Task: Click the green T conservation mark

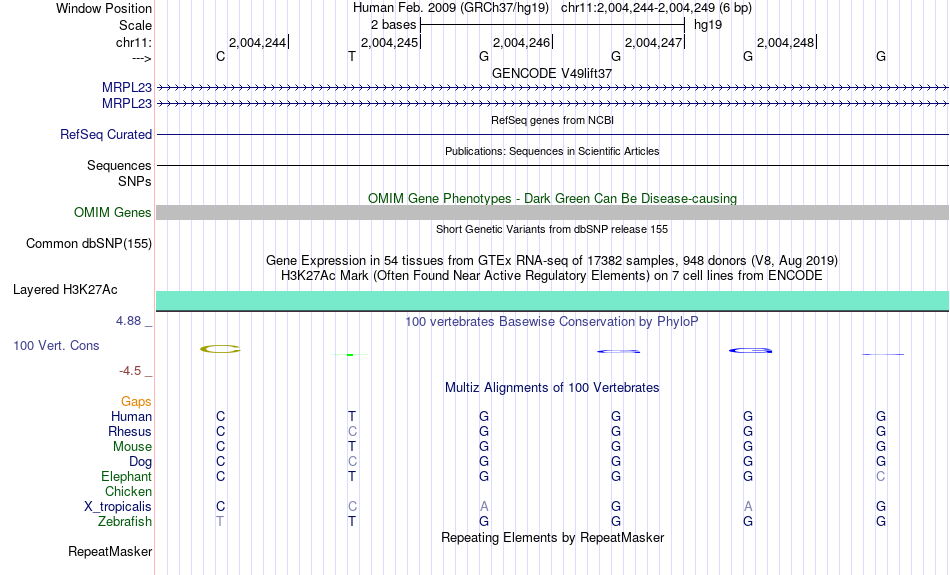Action: (350, 354)
